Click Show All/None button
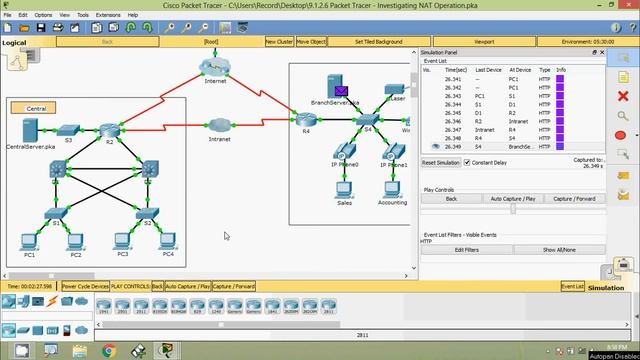This screenshot has height=360, width=640. click(x=559, y=250)
